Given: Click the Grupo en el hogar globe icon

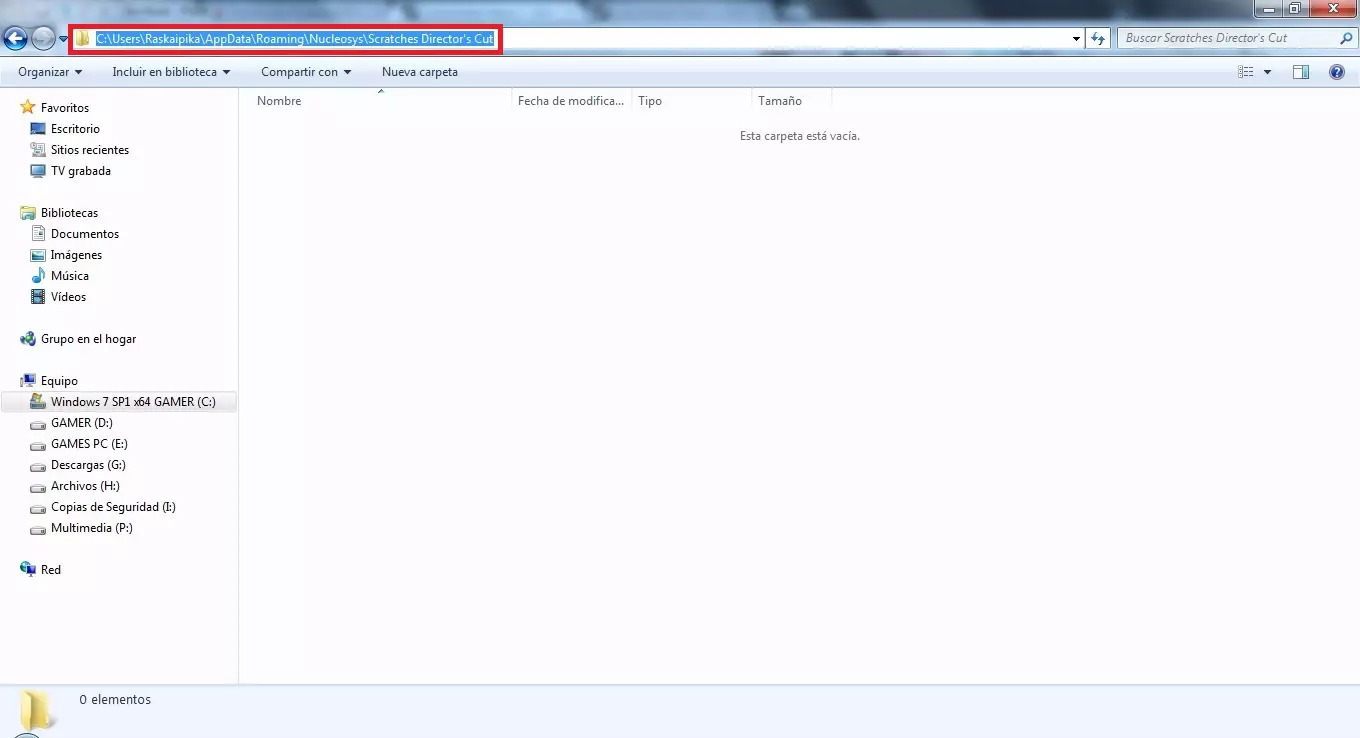Looking at the screenshot, I should click(28, 339).
